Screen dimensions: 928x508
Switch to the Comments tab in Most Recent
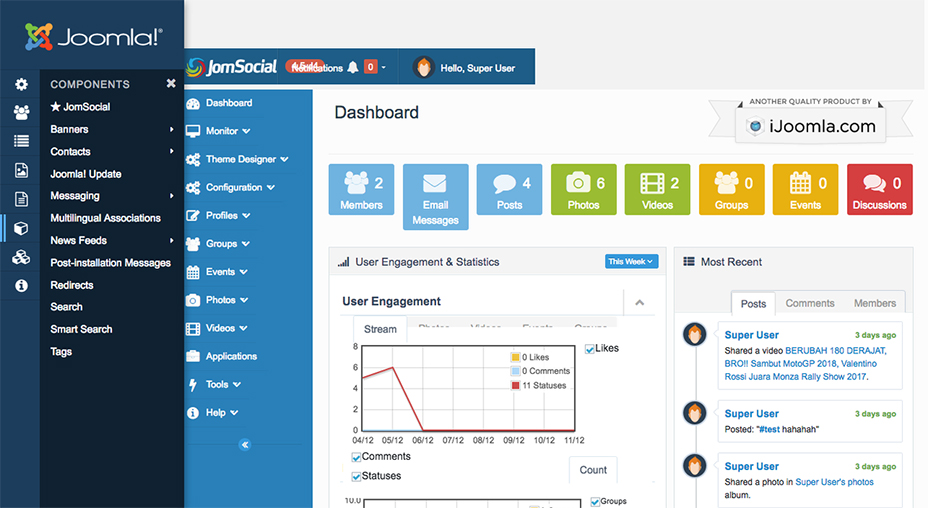pyautogui.click(x=810, y=303)
